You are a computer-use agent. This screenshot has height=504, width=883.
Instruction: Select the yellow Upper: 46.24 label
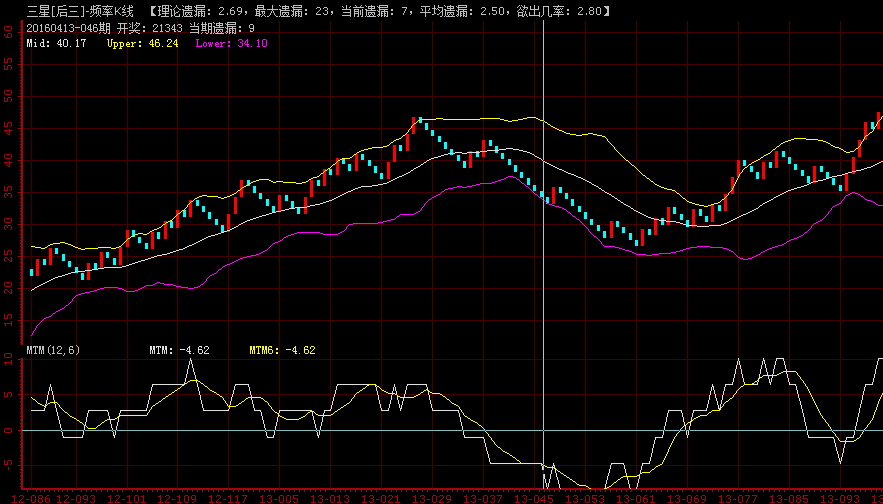(142, 44)
